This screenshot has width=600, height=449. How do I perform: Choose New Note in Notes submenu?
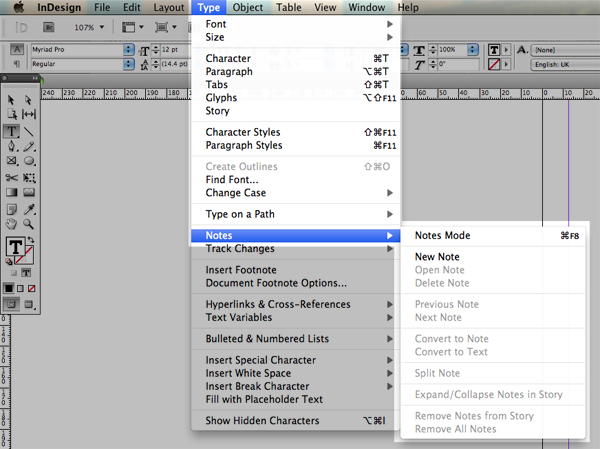coord(493,257)
